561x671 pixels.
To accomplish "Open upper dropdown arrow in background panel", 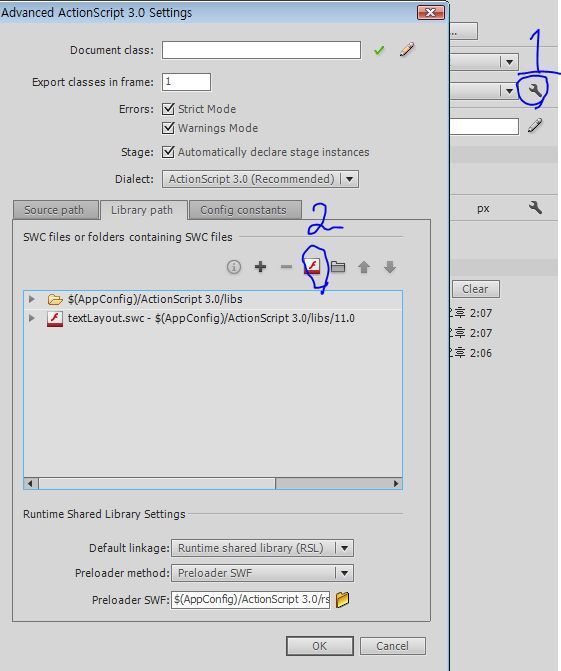I will point(509,62).
